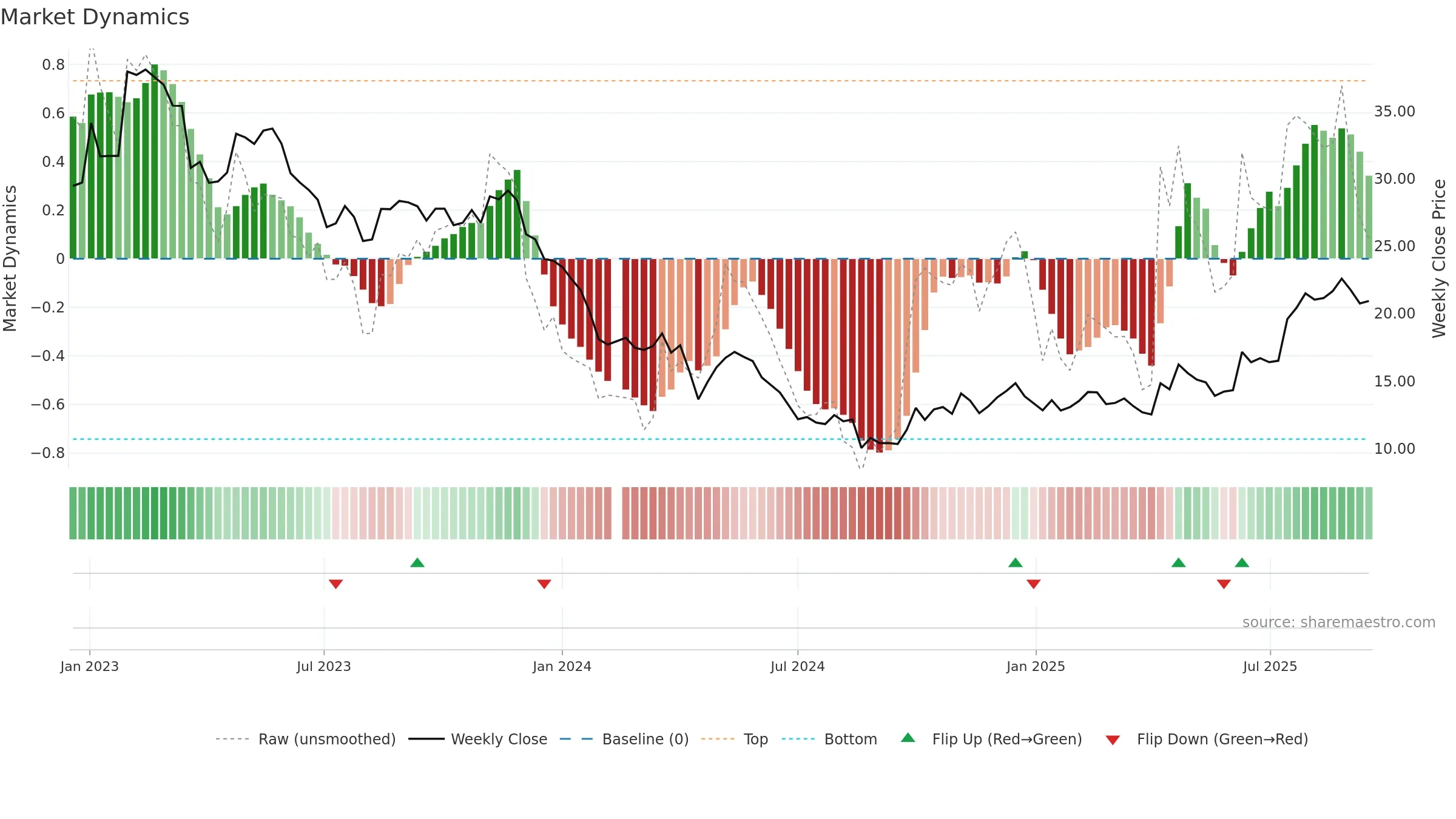Click the Flip Down marker at Jan 2025
Screen dimensions: 1456x819
[1034, 584]
